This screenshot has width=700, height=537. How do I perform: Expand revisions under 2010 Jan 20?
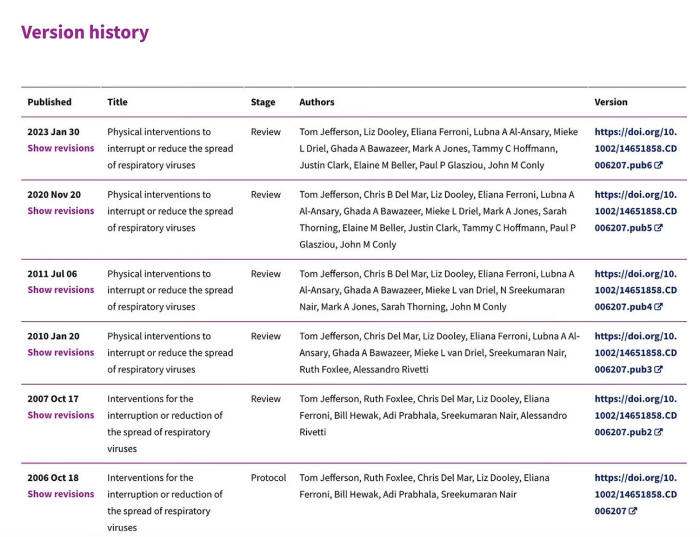point(61,353)
